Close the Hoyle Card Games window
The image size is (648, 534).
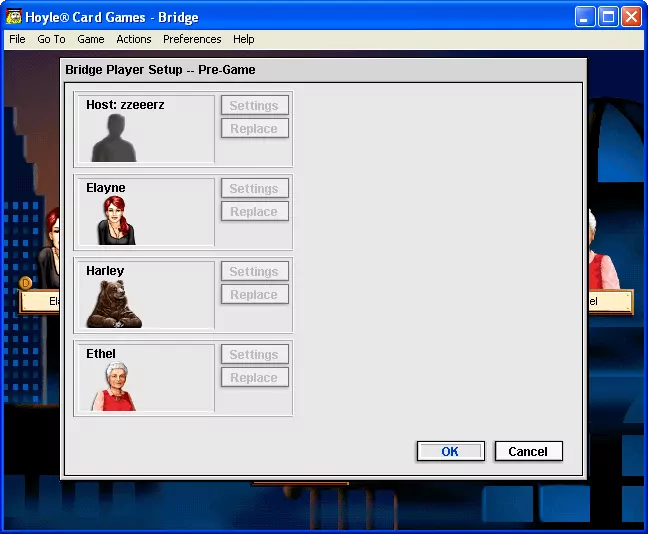point(632,17)
